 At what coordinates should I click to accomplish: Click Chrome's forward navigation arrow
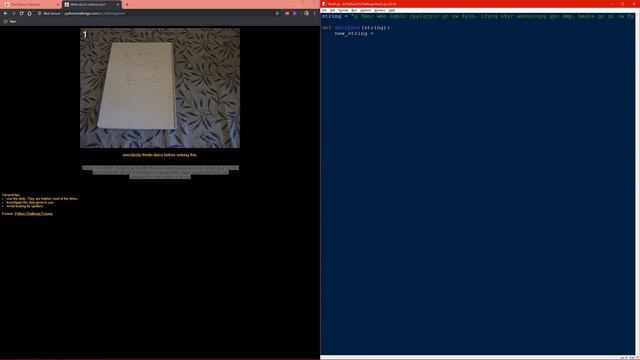[x=13, y=13]
